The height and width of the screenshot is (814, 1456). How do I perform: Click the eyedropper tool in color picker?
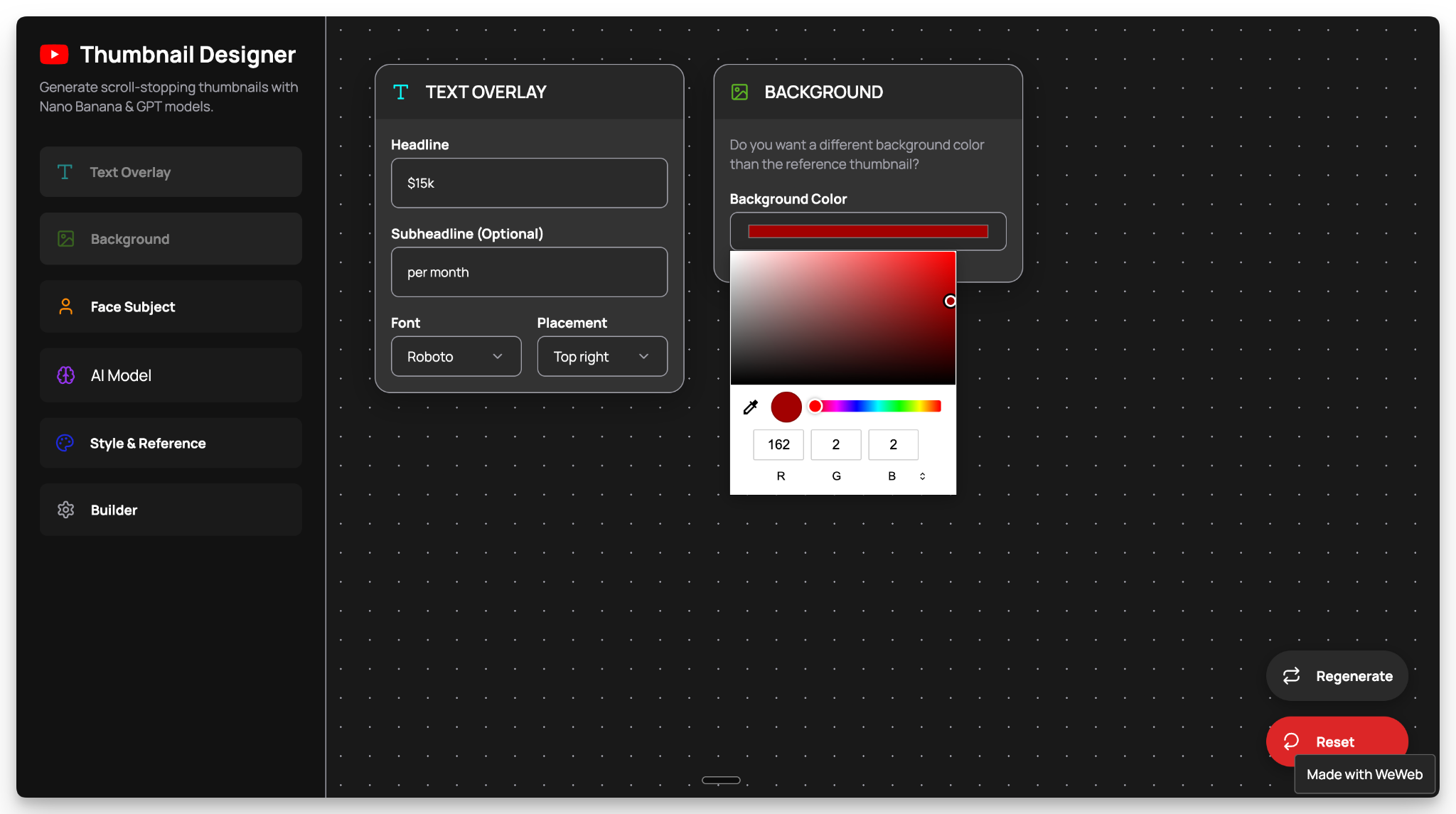click(x=749, y=407)
